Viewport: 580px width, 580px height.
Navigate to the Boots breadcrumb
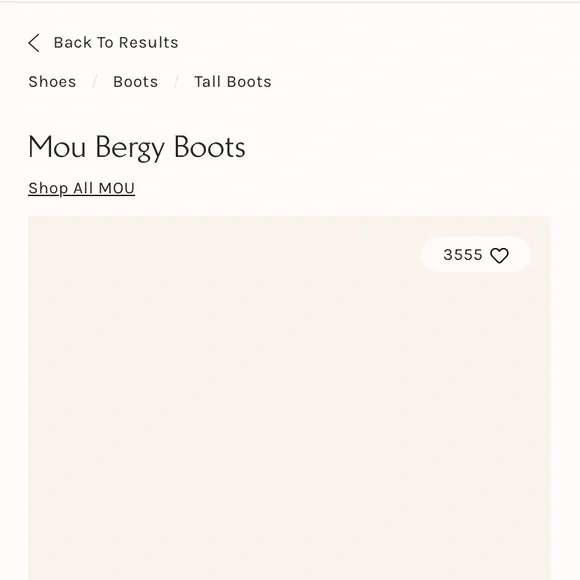(135, 82)
